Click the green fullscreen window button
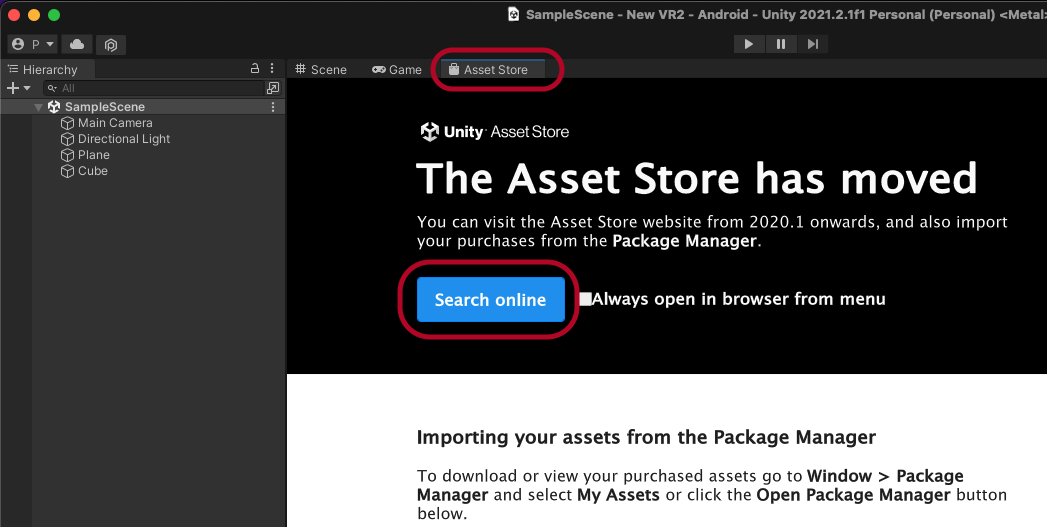 click(x=54, y=15)
